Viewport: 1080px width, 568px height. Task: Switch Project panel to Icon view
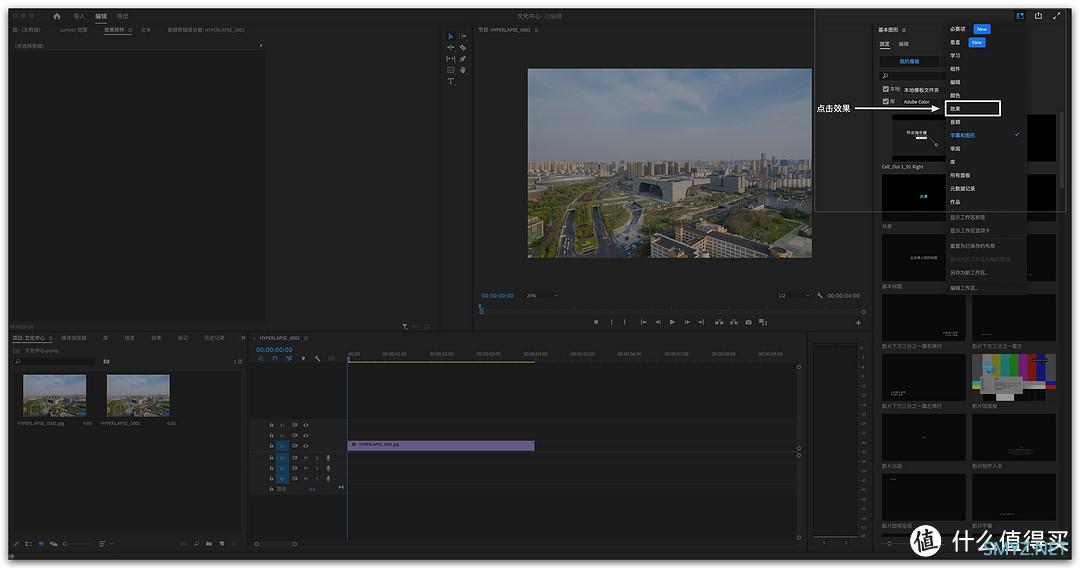41,544
